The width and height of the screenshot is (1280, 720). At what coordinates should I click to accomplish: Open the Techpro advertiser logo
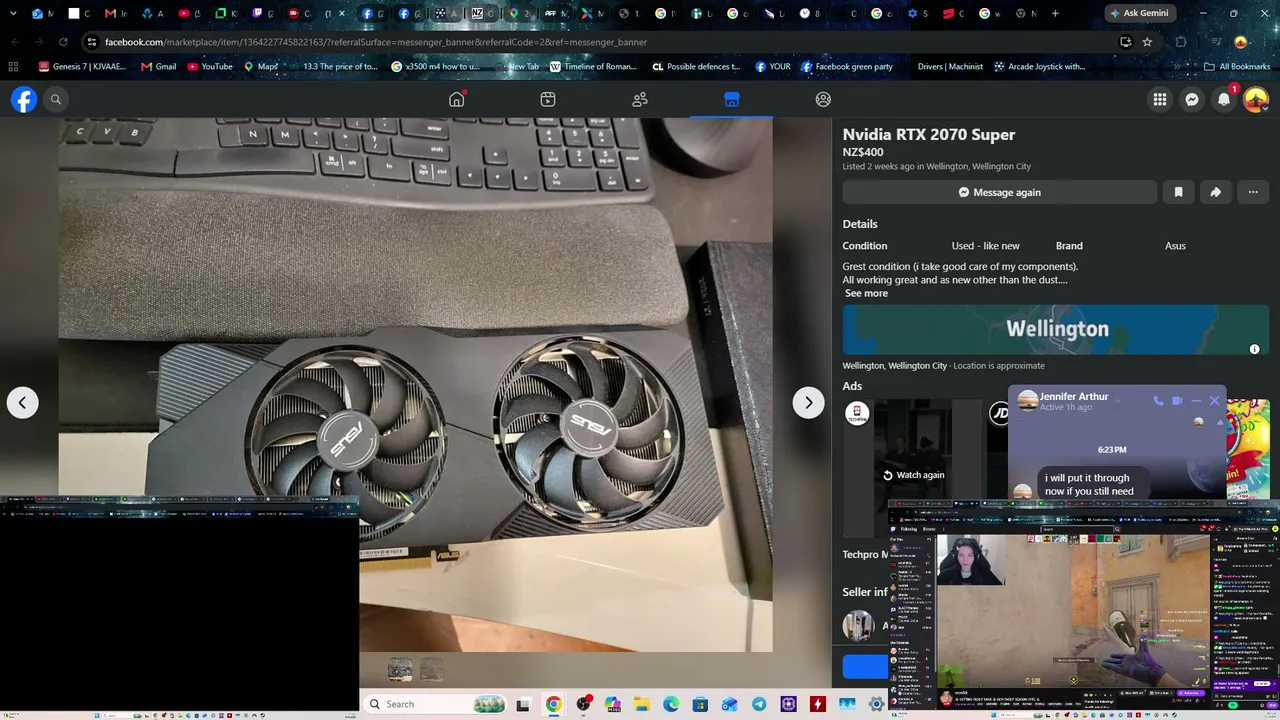[857, 413]
